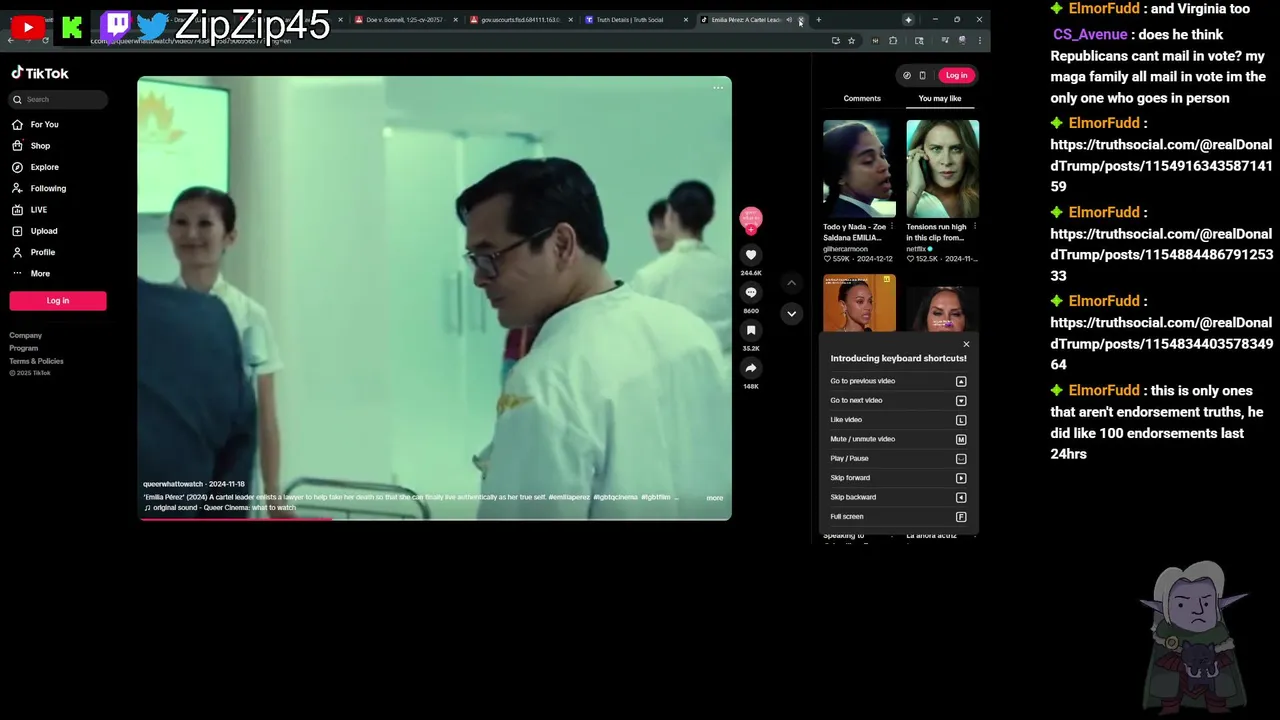Viewport: 1280px width, 720px height.
Task: Click Play / Pause shortcut key
Action: (x=961, y=459)
